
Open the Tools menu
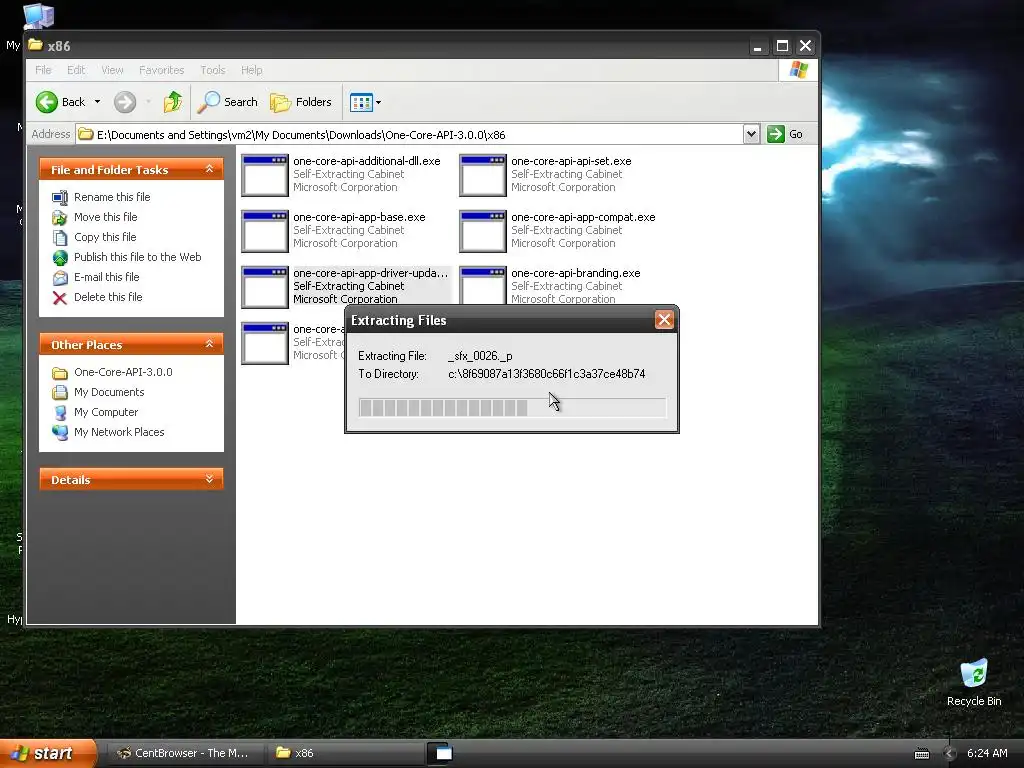(213, 70)
